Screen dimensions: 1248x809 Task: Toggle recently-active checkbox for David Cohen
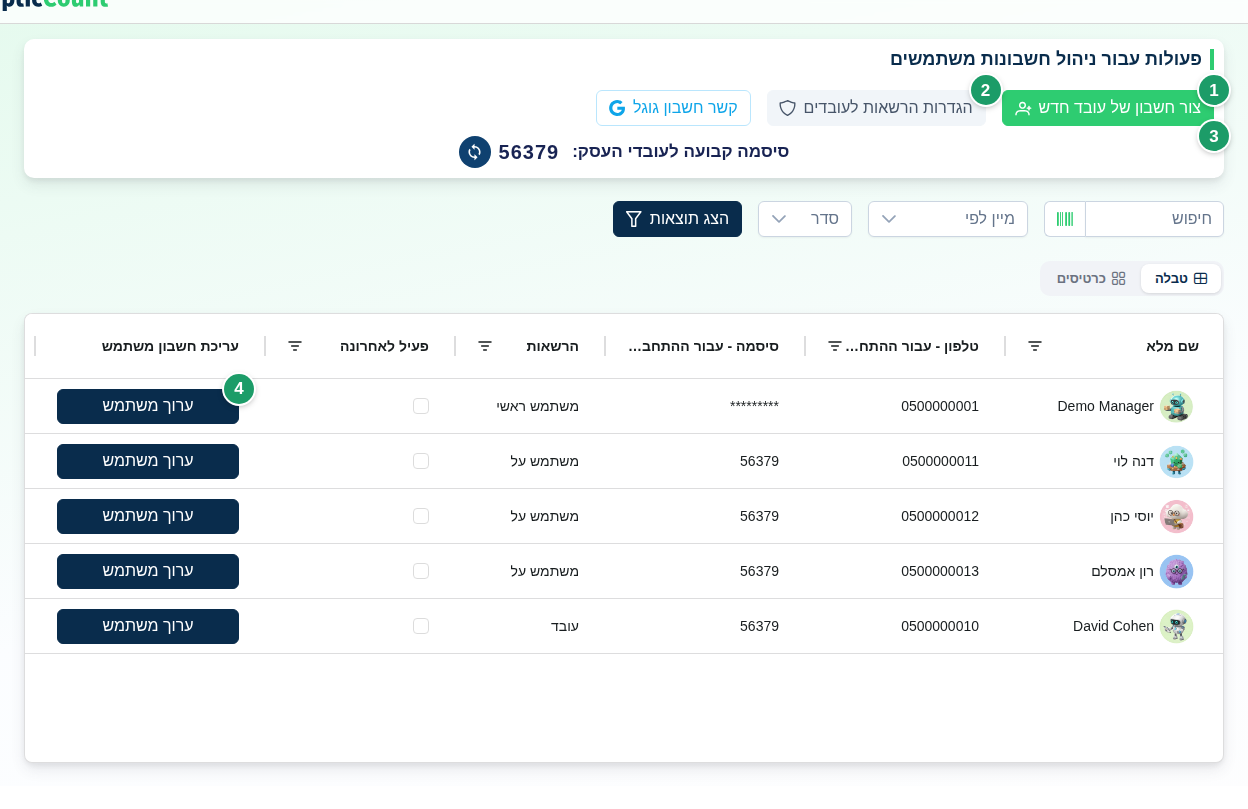421,626
